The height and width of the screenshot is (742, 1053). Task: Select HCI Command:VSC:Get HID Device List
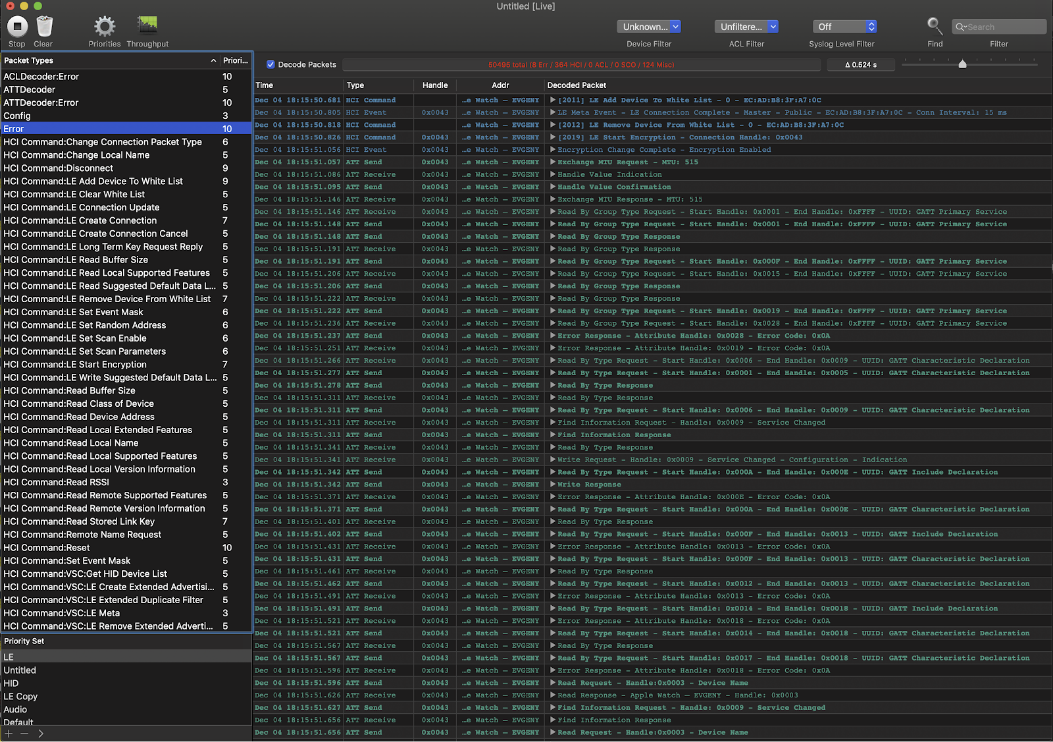[126, 574]
